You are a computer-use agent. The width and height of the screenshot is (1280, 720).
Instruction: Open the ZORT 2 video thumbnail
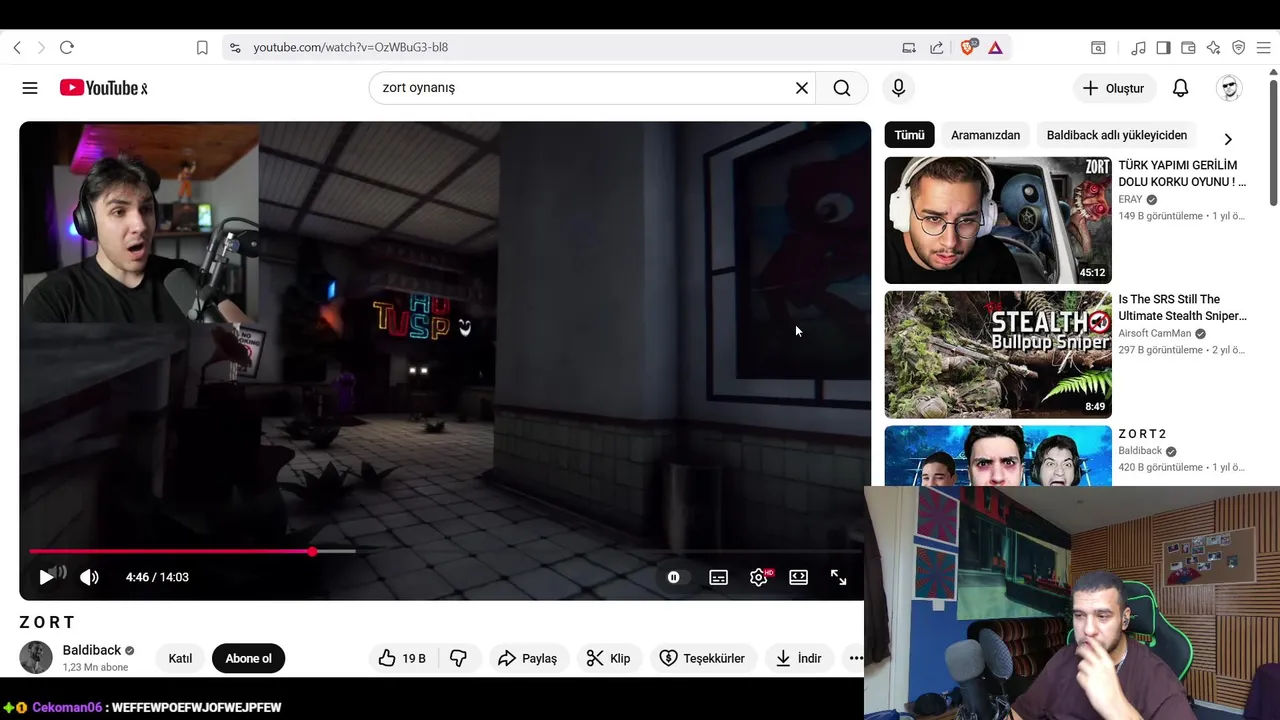pyautogui.click(x=998, y=456)
